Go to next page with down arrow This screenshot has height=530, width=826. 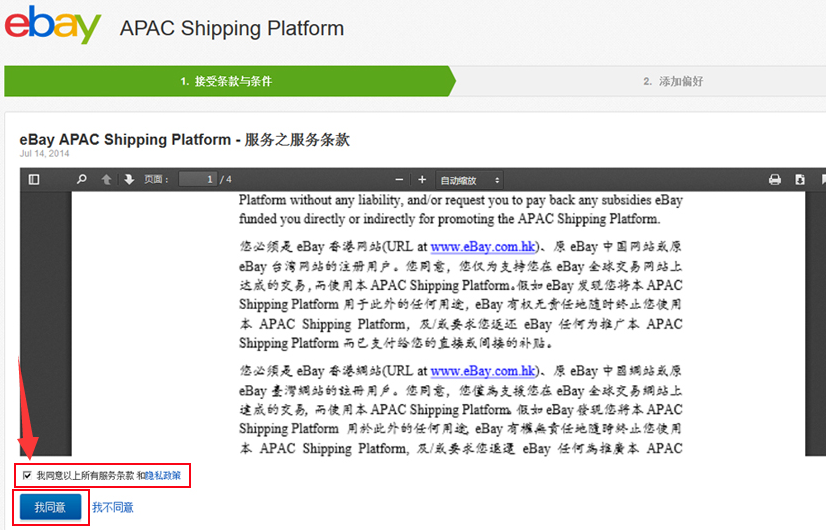(x=129, y=179)
